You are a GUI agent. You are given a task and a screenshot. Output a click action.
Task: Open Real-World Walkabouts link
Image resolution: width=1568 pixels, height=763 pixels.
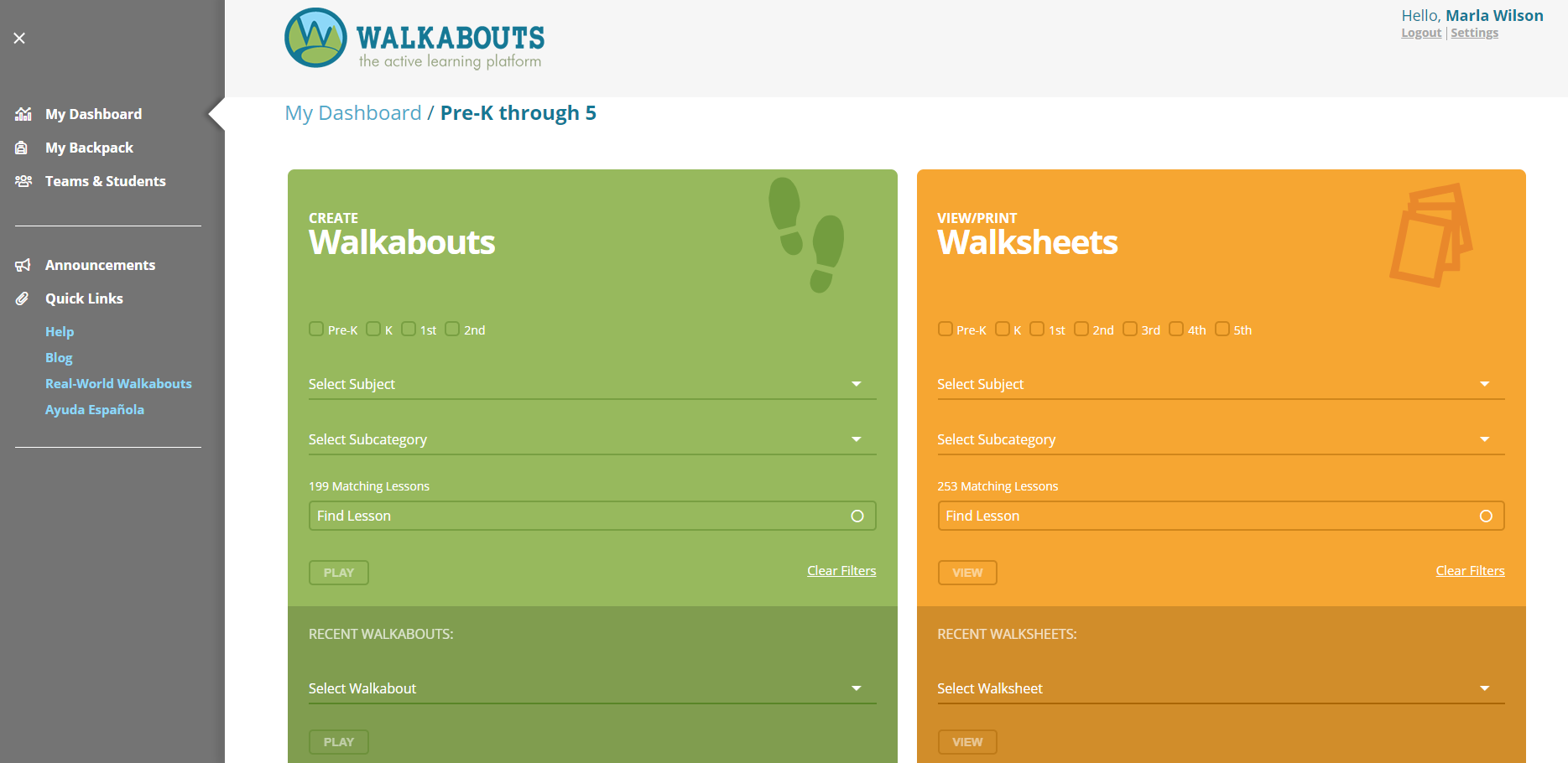tap(118, 383)
